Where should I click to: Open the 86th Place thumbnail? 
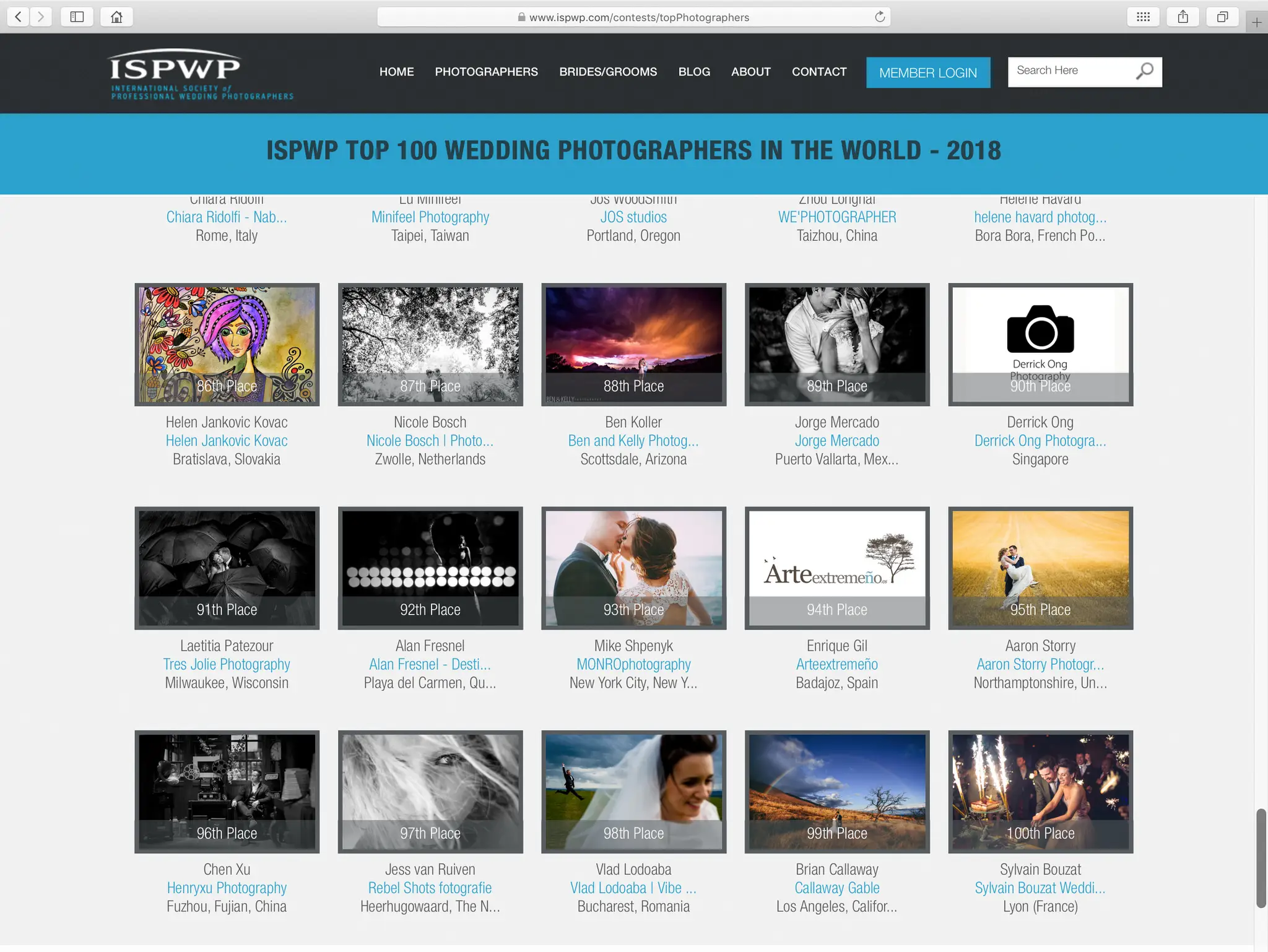pos(227,345)
